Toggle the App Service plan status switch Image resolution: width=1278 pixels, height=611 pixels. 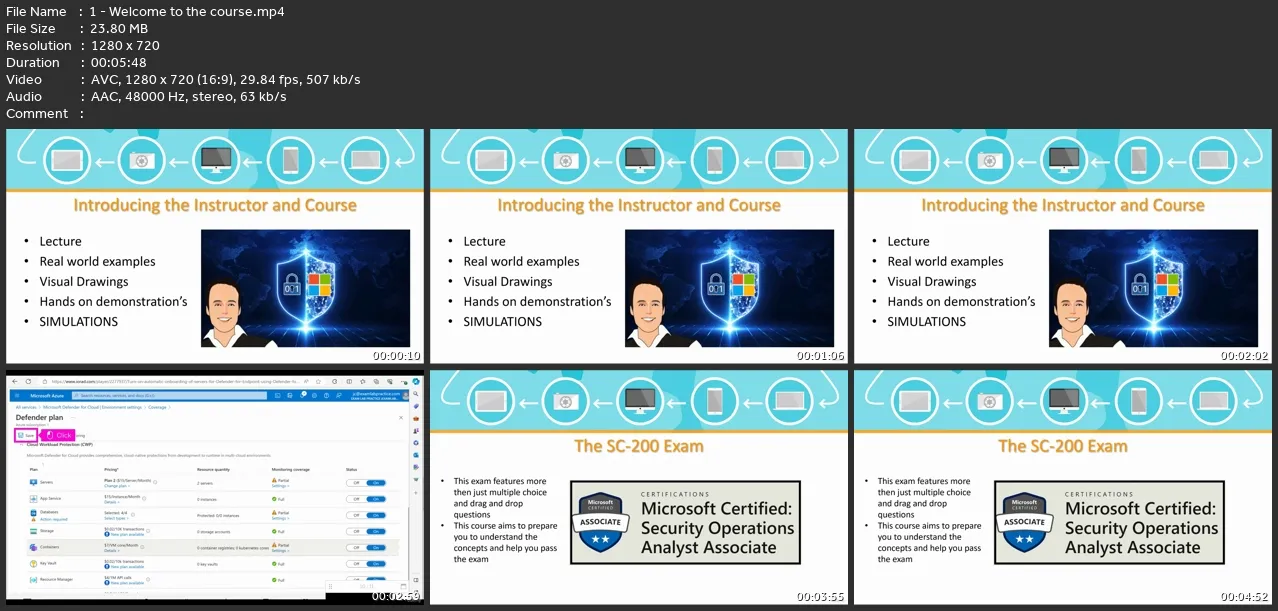coord(366,499)
